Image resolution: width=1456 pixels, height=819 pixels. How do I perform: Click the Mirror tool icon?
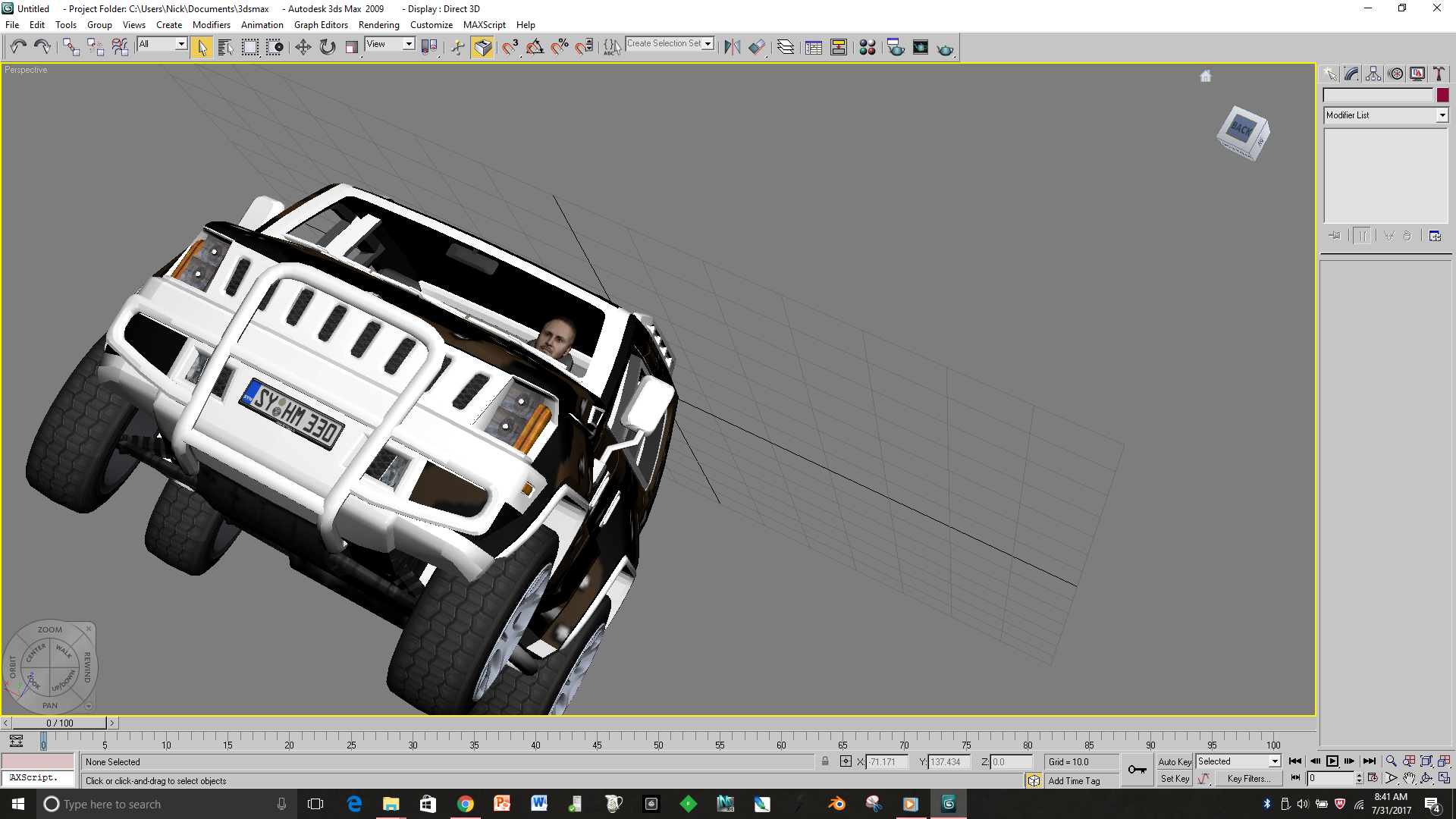click(732, 48)
